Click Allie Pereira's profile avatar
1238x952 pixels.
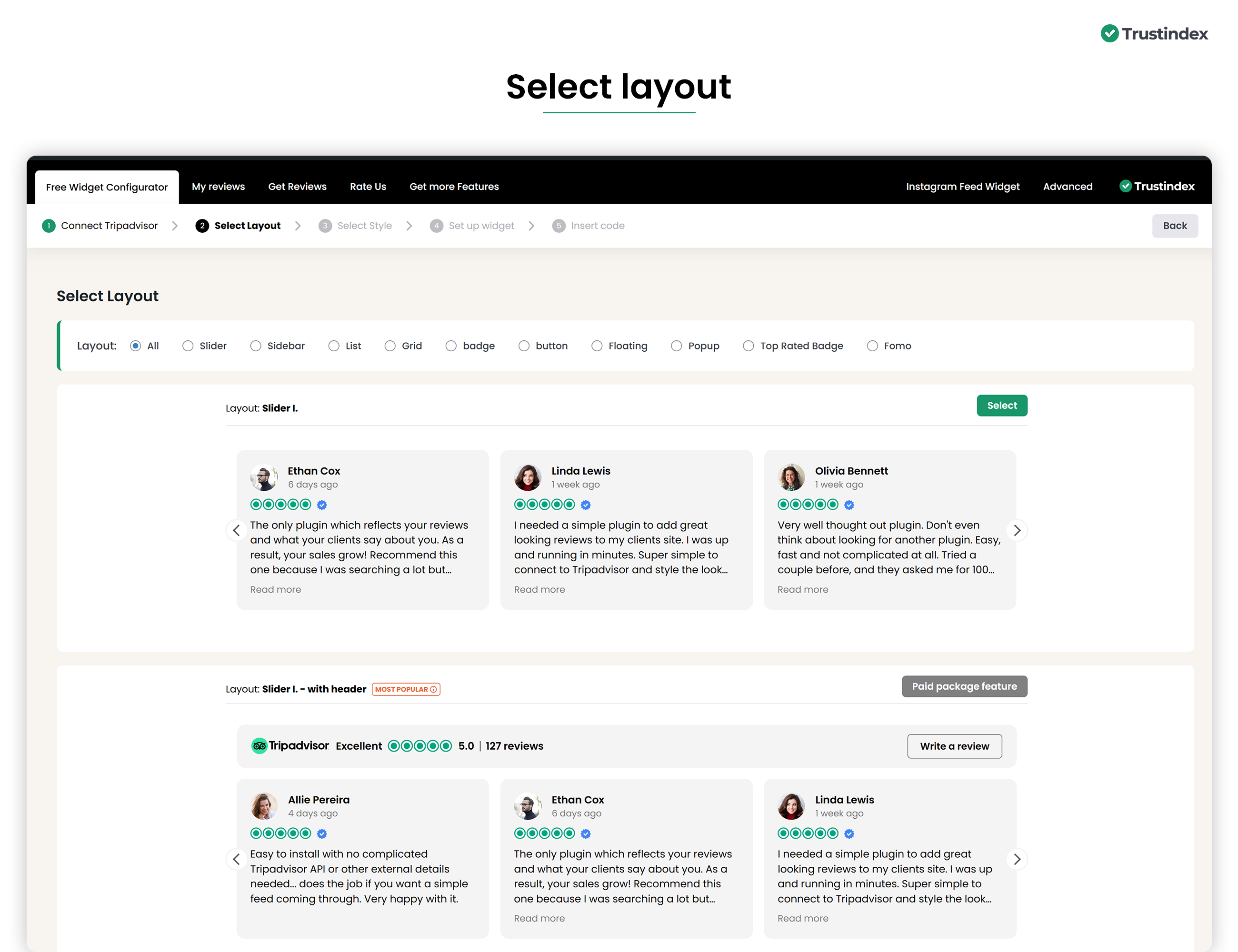coord(264,806)
